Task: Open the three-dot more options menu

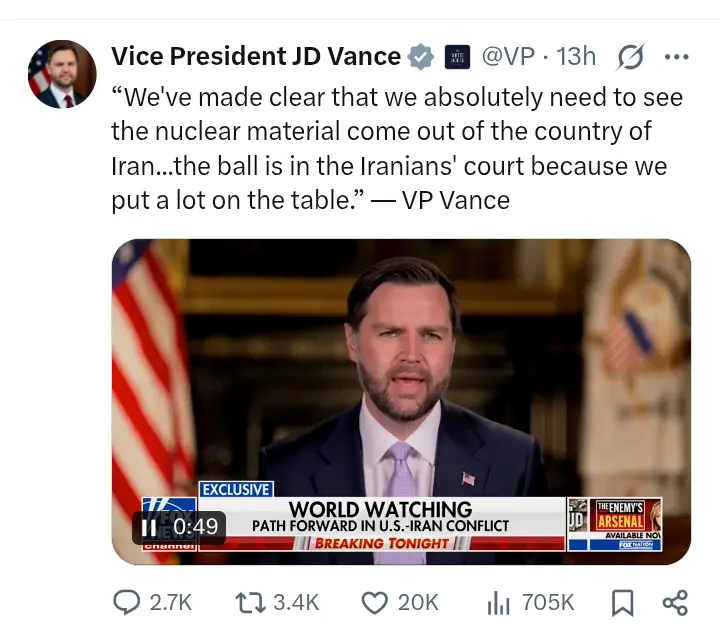Action: point(677,57)
